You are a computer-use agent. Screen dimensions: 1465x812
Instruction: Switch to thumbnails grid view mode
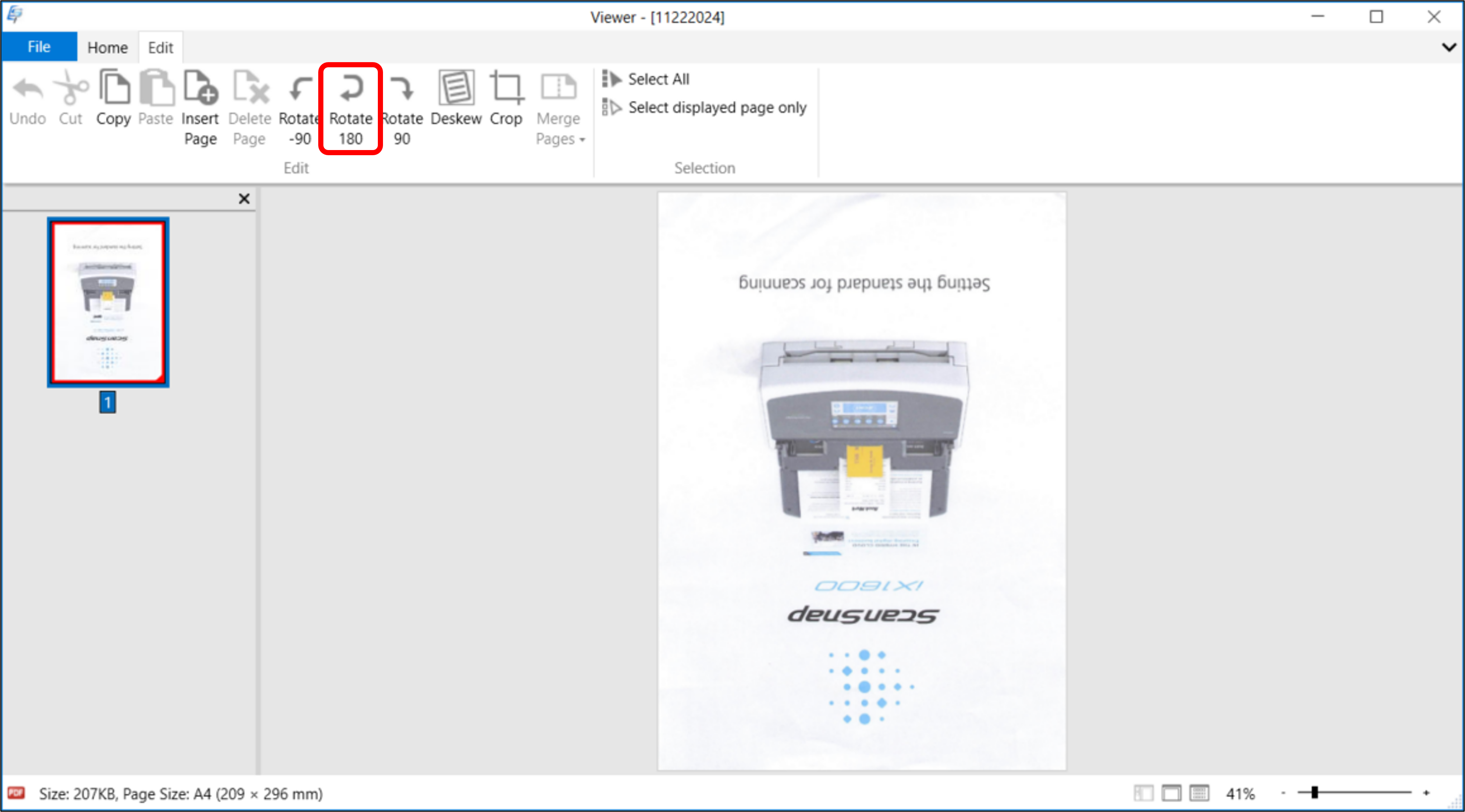coord(1199,793)
